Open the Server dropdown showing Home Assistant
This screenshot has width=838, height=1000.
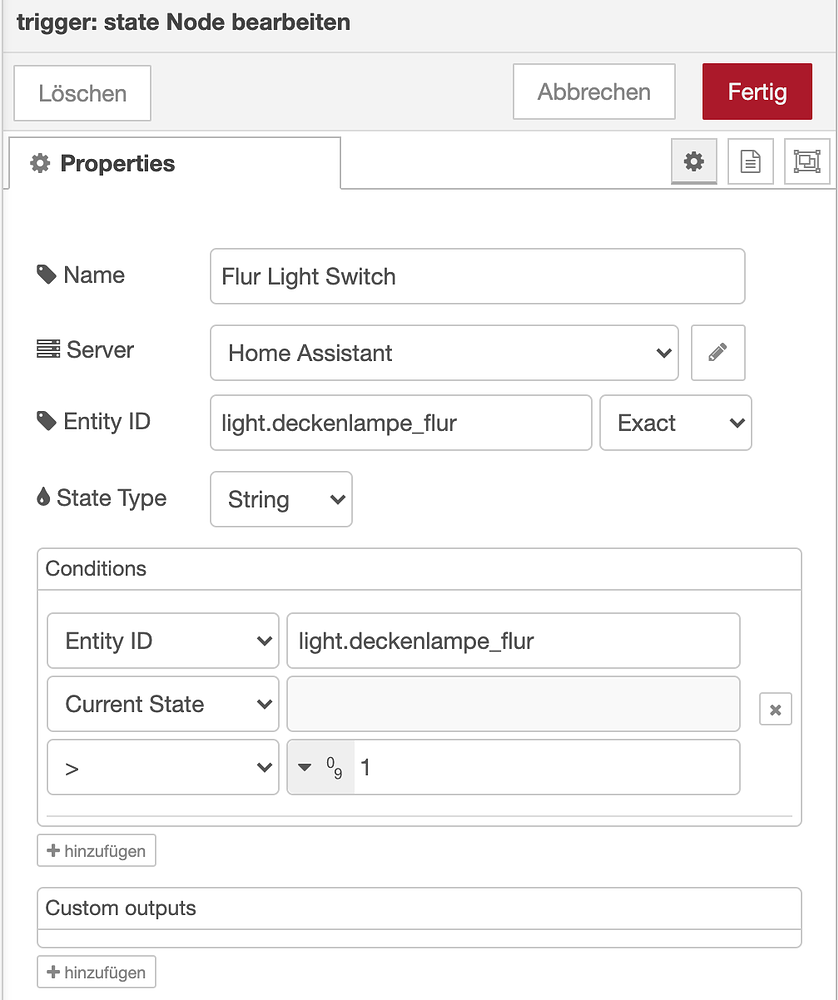pyautogui.click(x=444, y=352)
